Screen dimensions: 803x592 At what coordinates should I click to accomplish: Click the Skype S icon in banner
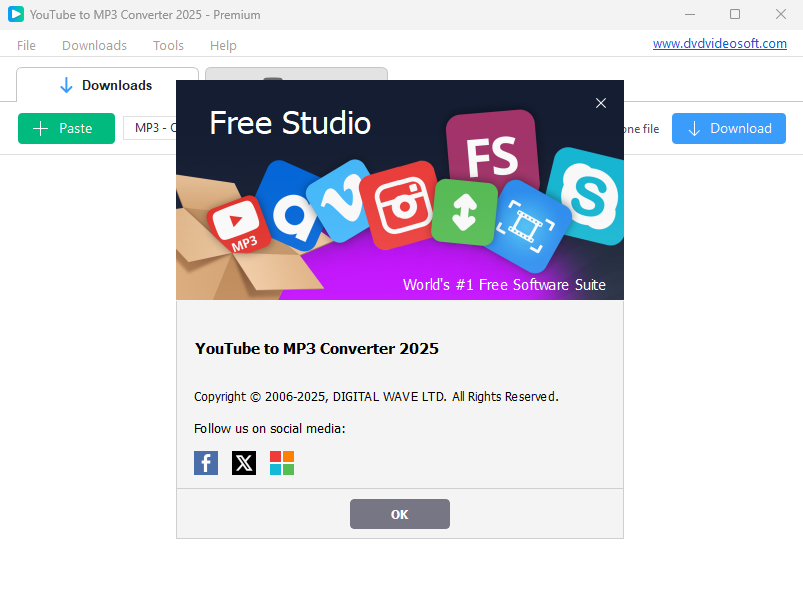(587, 196)
